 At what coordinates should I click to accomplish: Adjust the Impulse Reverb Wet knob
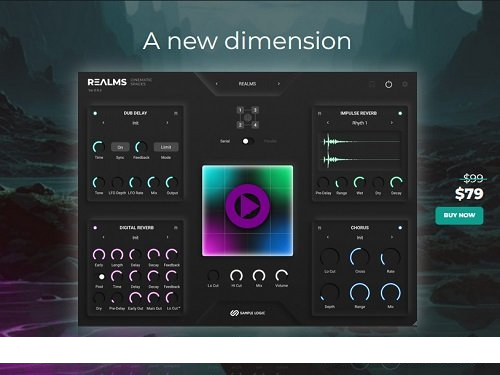pyautogui.click(x=360, y=183)
